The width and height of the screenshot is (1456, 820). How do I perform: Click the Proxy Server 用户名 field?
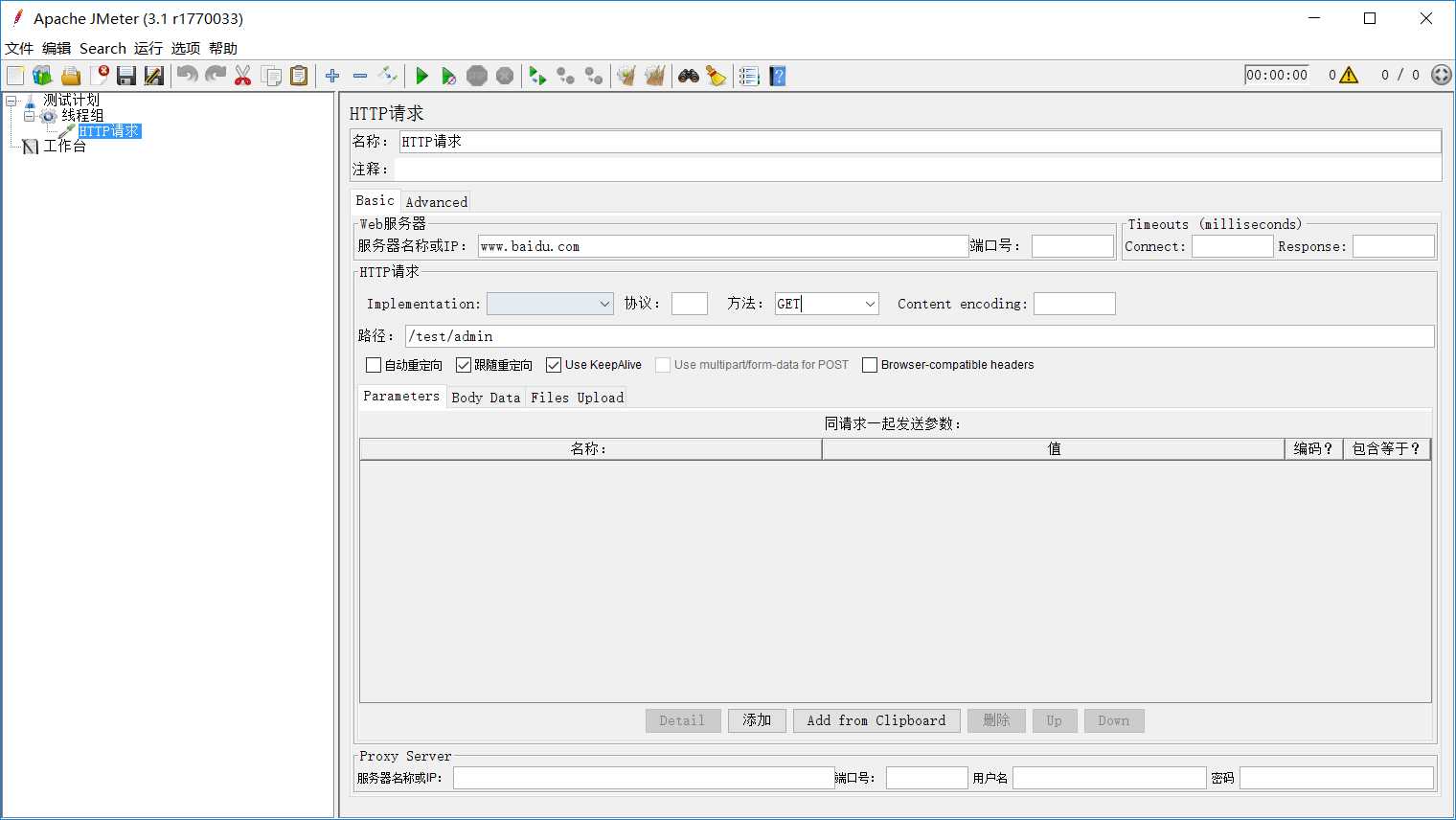(x=1109, y=778)
